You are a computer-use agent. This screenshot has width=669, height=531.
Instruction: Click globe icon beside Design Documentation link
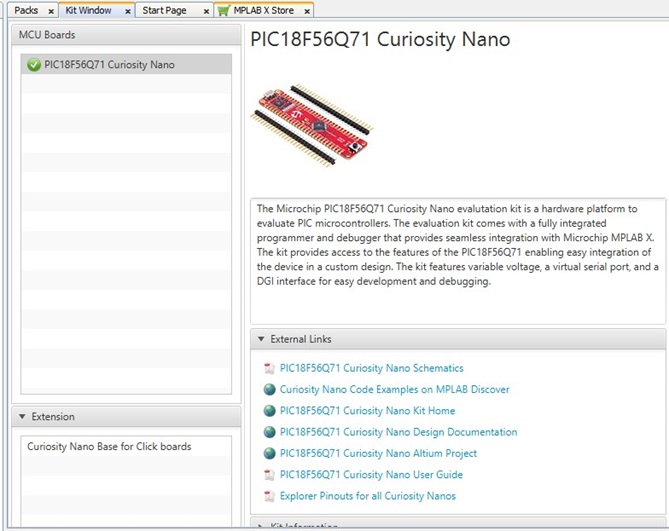(x=269, y=432)
